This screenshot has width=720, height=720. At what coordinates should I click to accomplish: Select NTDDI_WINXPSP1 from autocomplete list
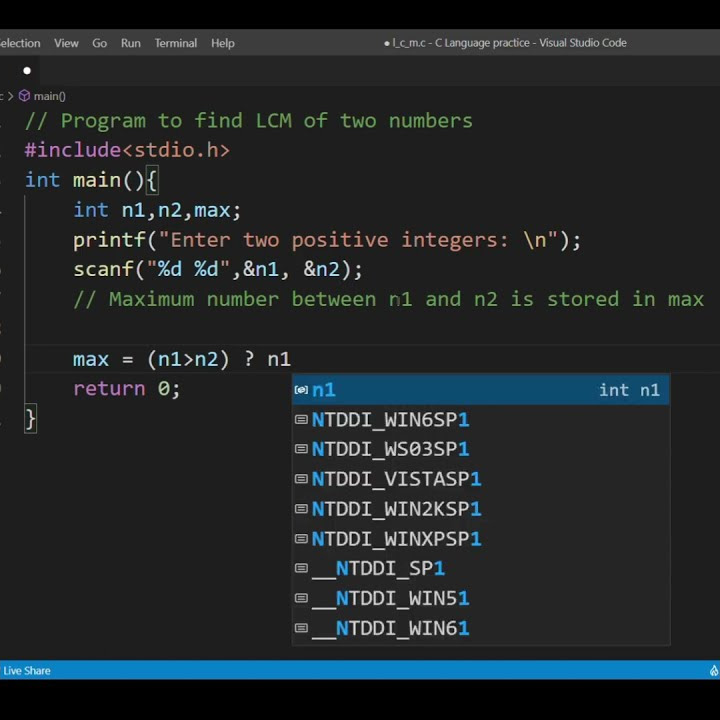[x=481, y=539]
